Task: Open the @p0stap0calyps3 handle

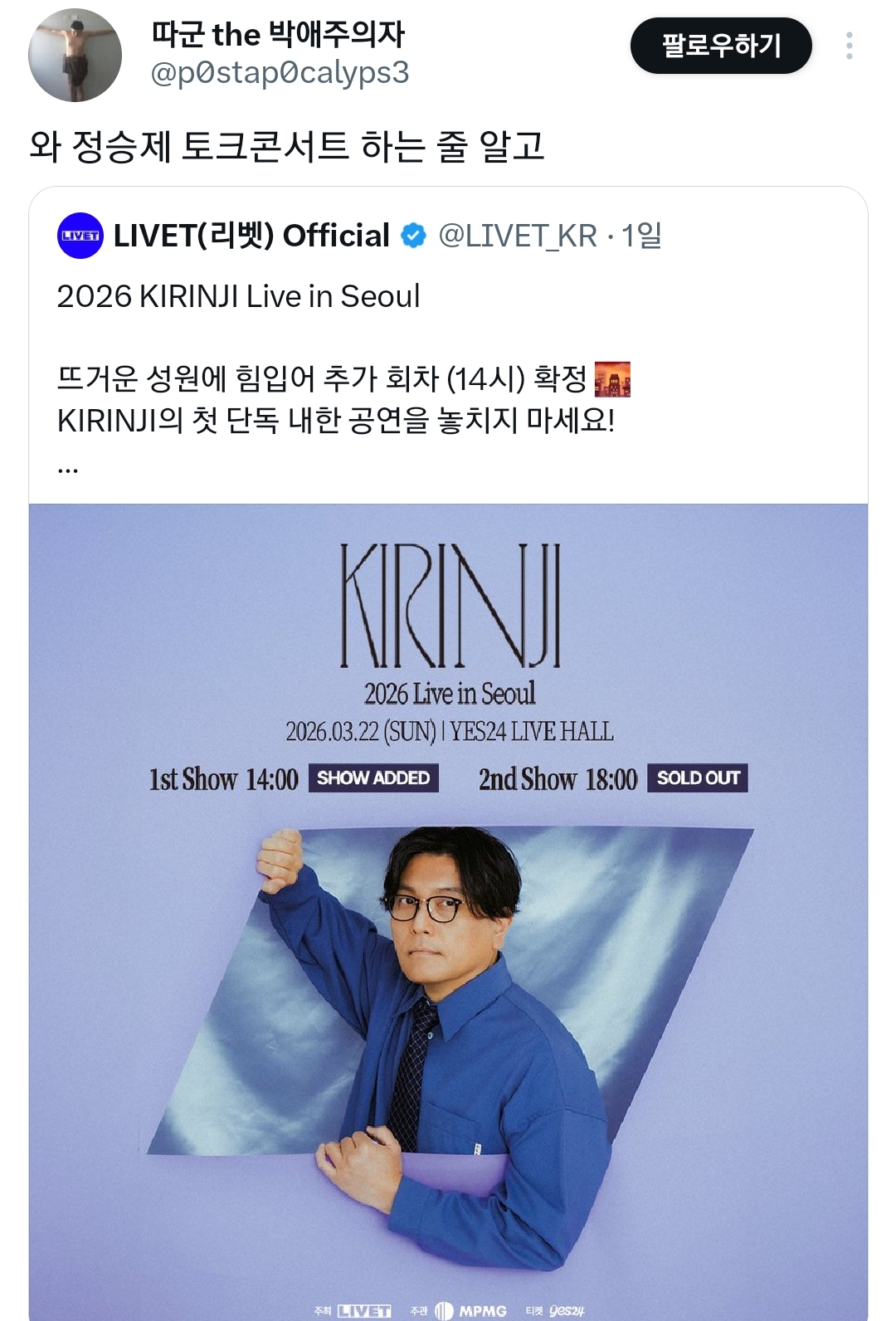Action: (280, 73)
